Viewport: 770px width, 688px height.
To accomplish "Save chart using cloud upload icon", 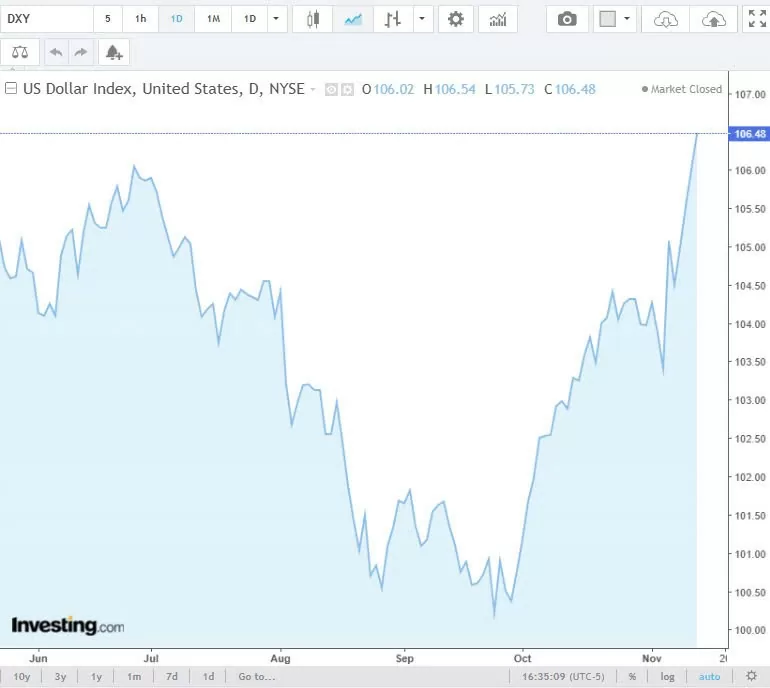I will click(x=713, y=19).
